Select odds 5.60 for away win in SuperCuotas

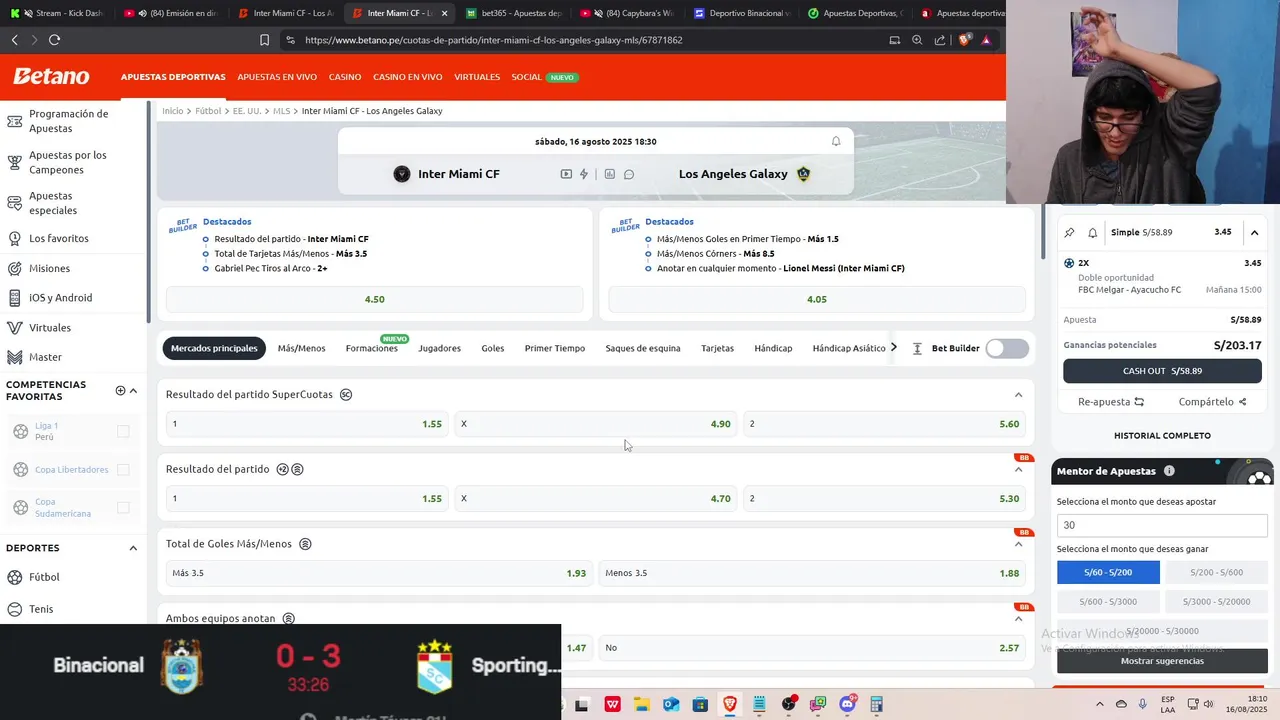[x=884, y=424]
